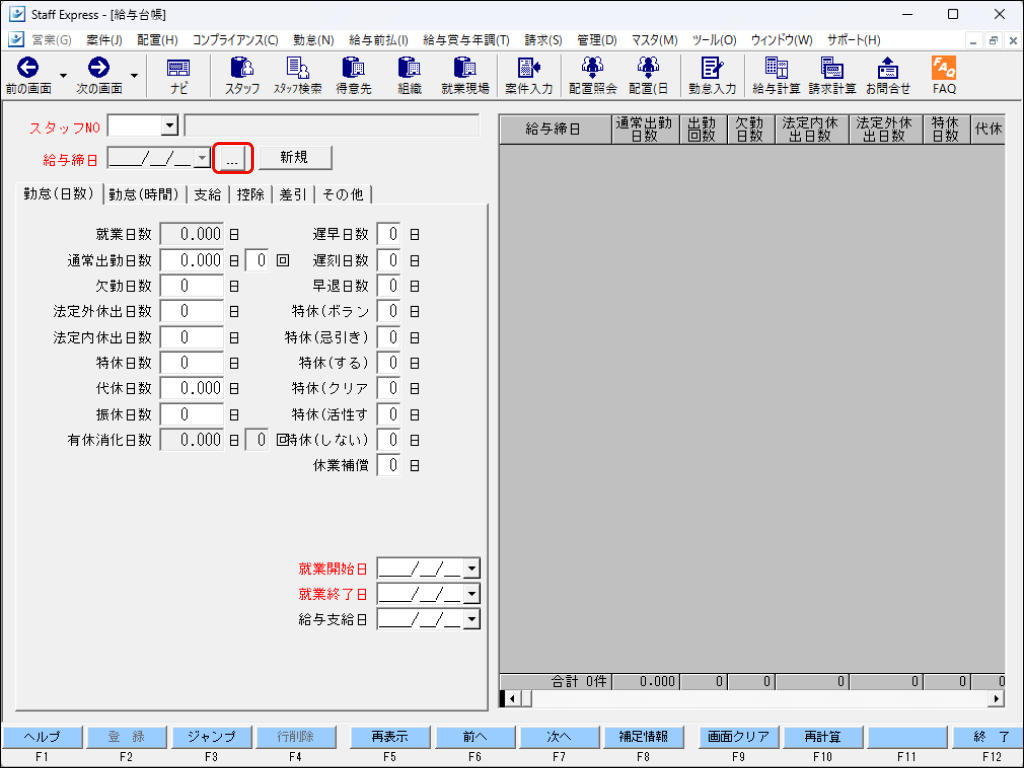The image size is (1024, 768).
Task: Open the 営業(G) menu
Action: (x=52, y=40)
